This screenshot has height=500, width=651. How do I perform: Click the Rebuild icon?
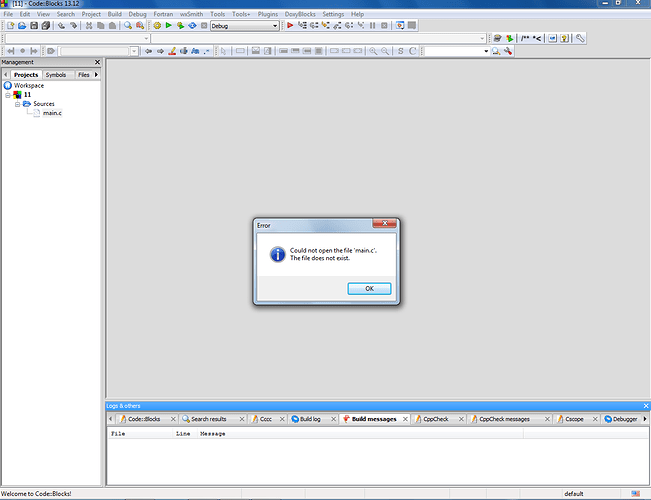pyautogui.click(x=192, y=26)
